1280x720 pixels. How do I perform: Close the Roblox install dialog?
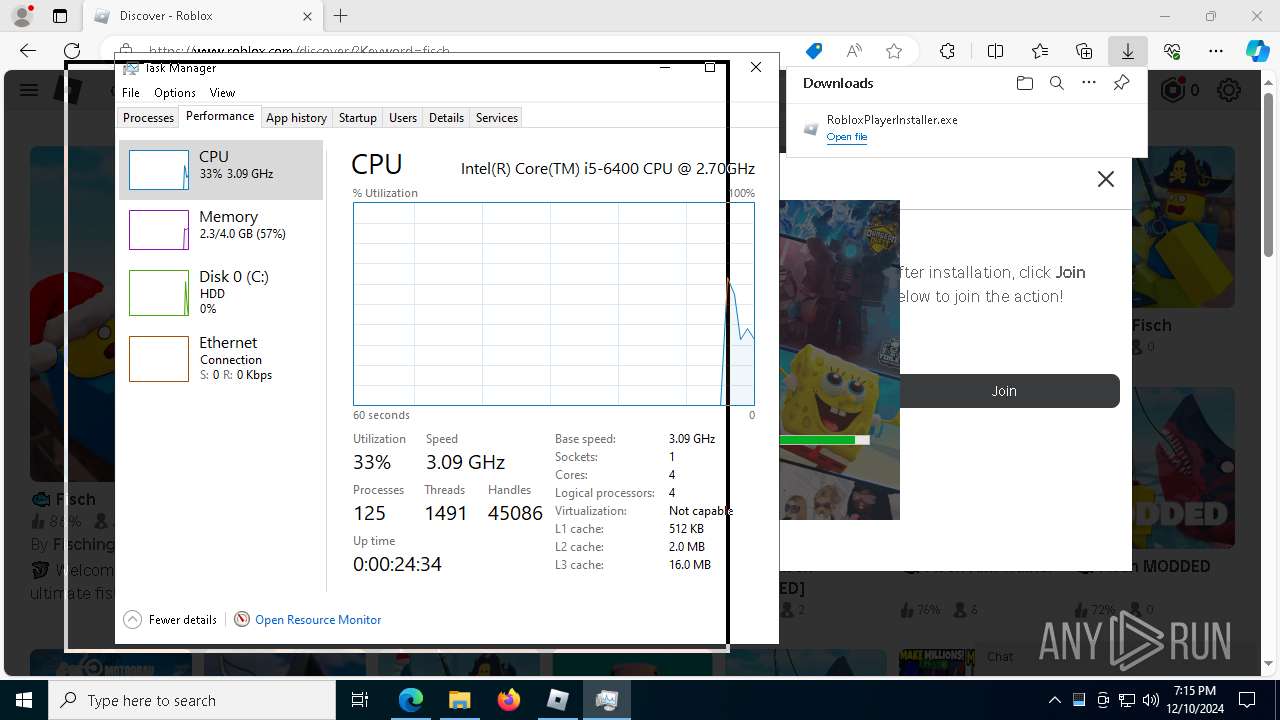pos(1105,179)
